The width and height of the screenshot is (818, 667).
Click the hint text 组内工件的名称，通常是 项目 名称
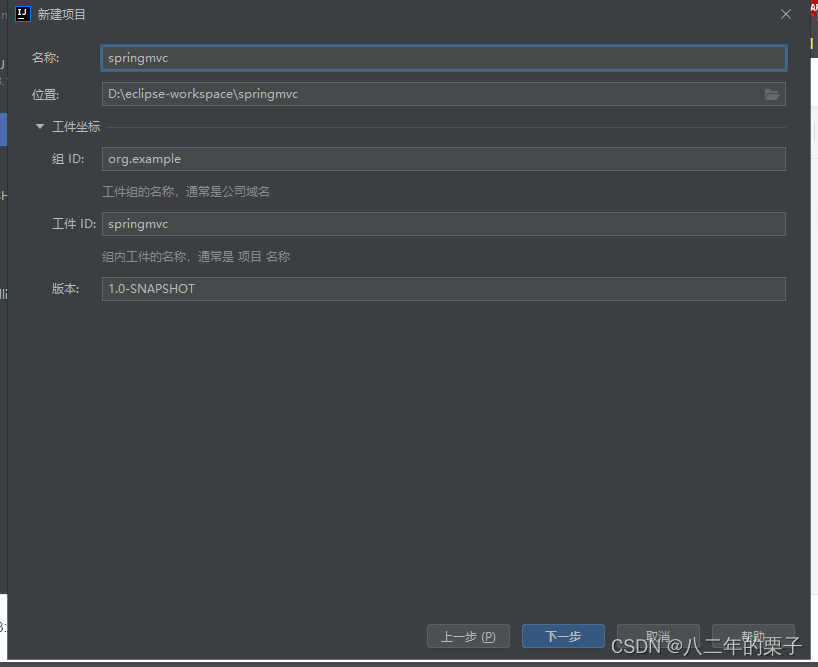(x=196, y=257)
